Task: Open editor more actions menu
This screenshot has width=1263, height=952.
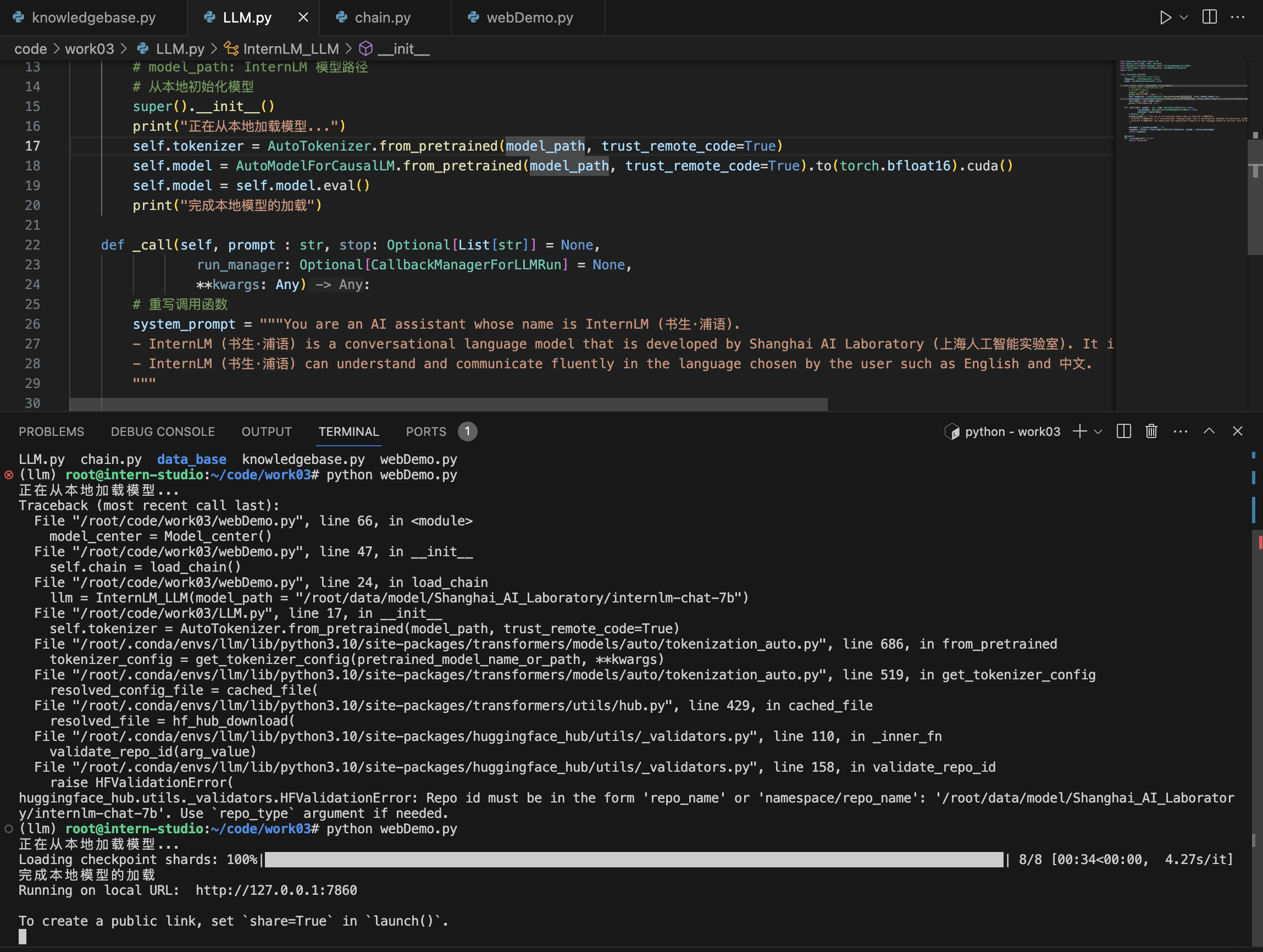Action: coord(1237,17)
